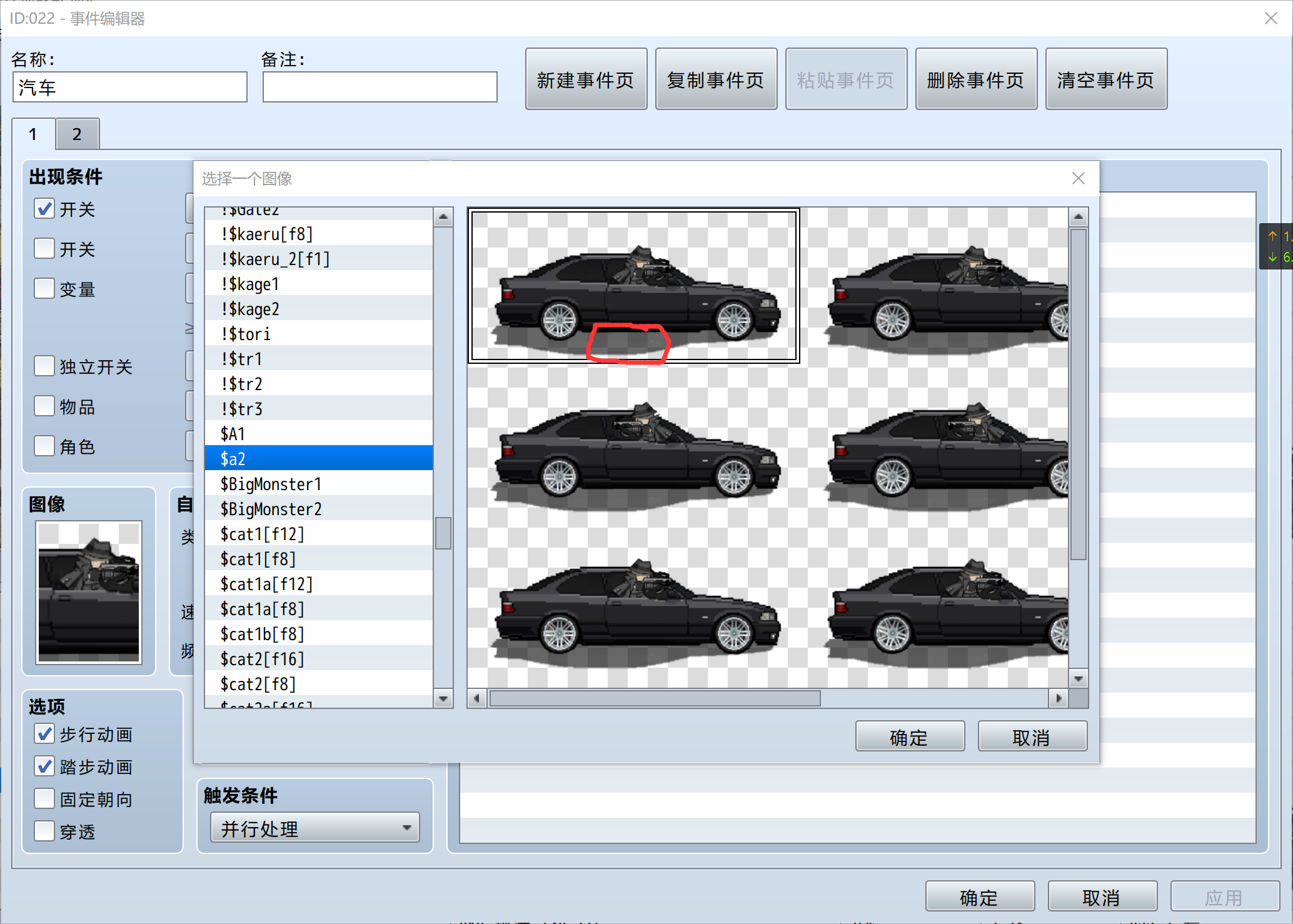Click the 新建事件页 button

click(x=586, y=79)
